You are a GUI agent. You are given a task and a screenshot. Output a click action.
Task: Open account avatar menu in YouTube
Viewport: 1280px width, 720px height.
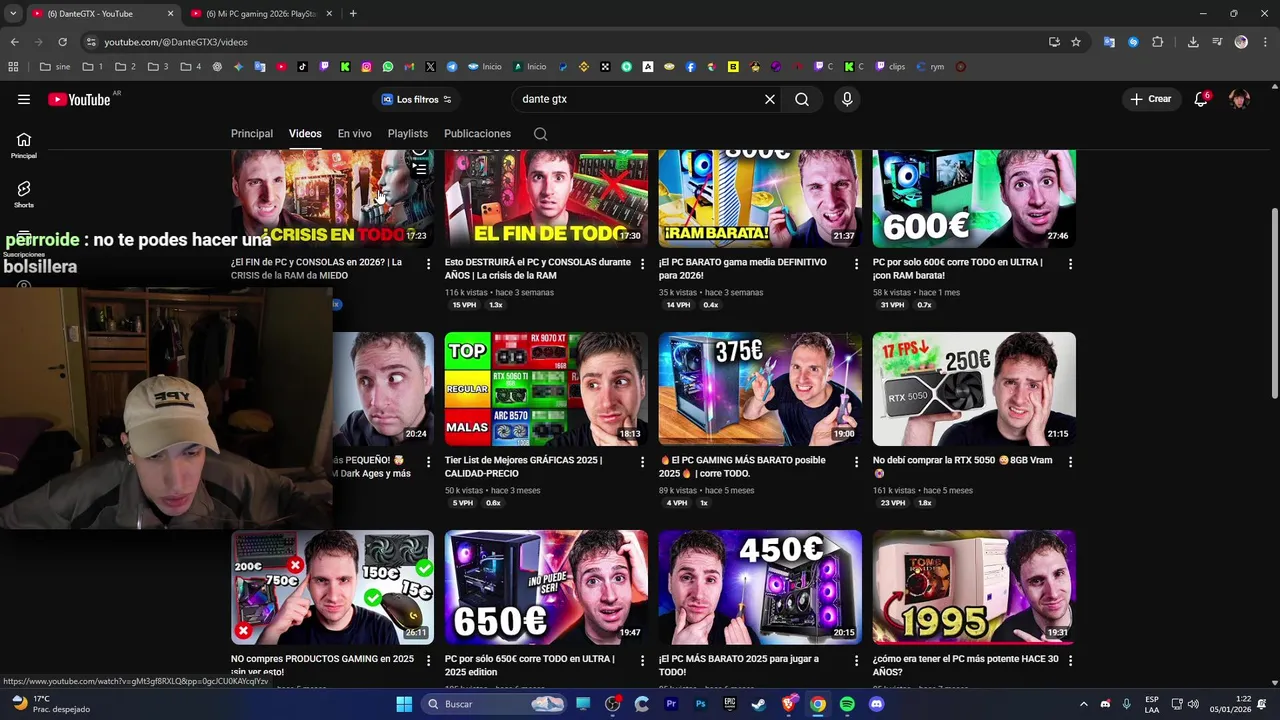pyautogui.click(x=1240, y=99)
